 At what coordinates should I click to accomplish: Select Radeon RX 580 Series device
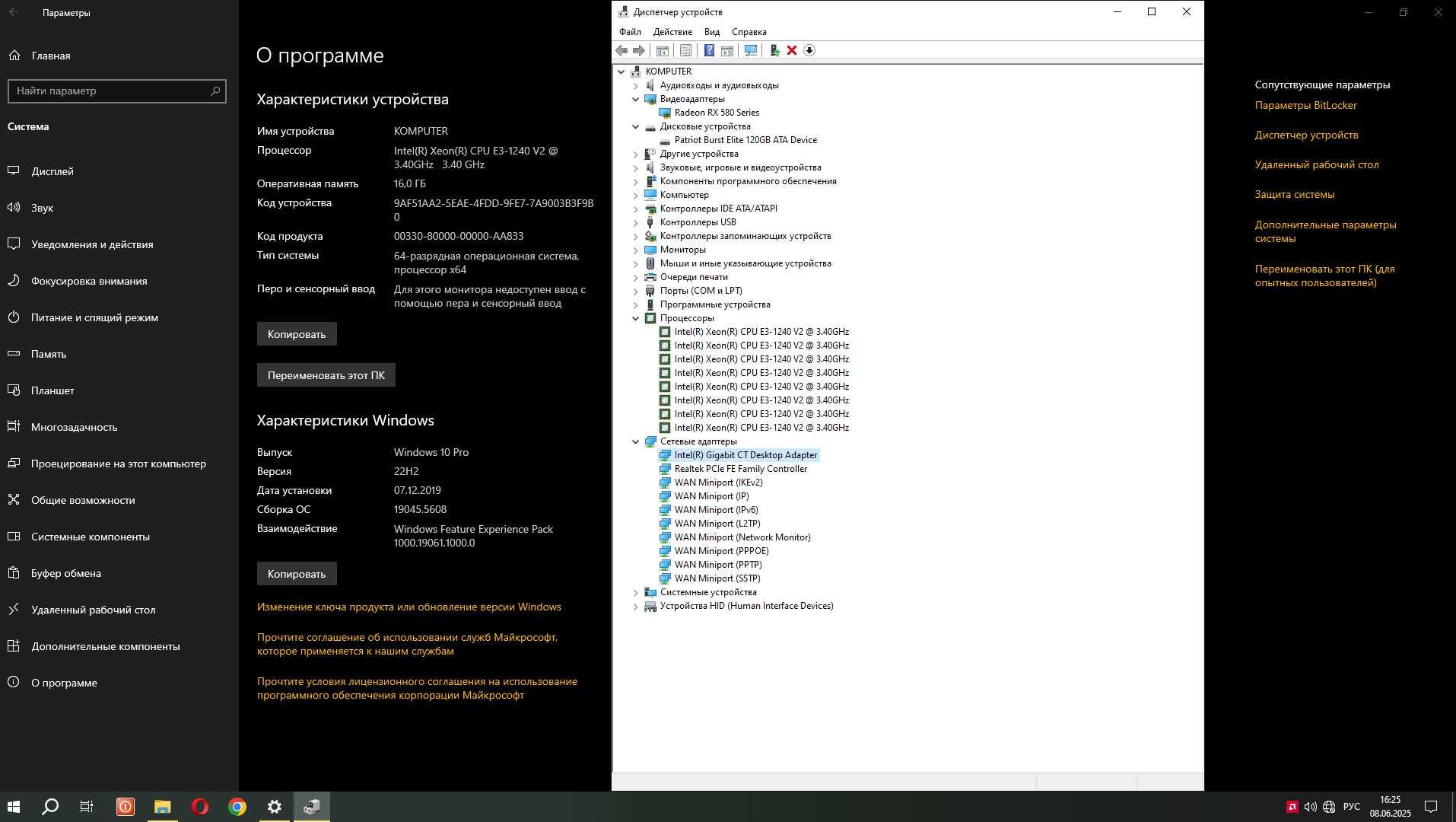[x=716, y=113]
